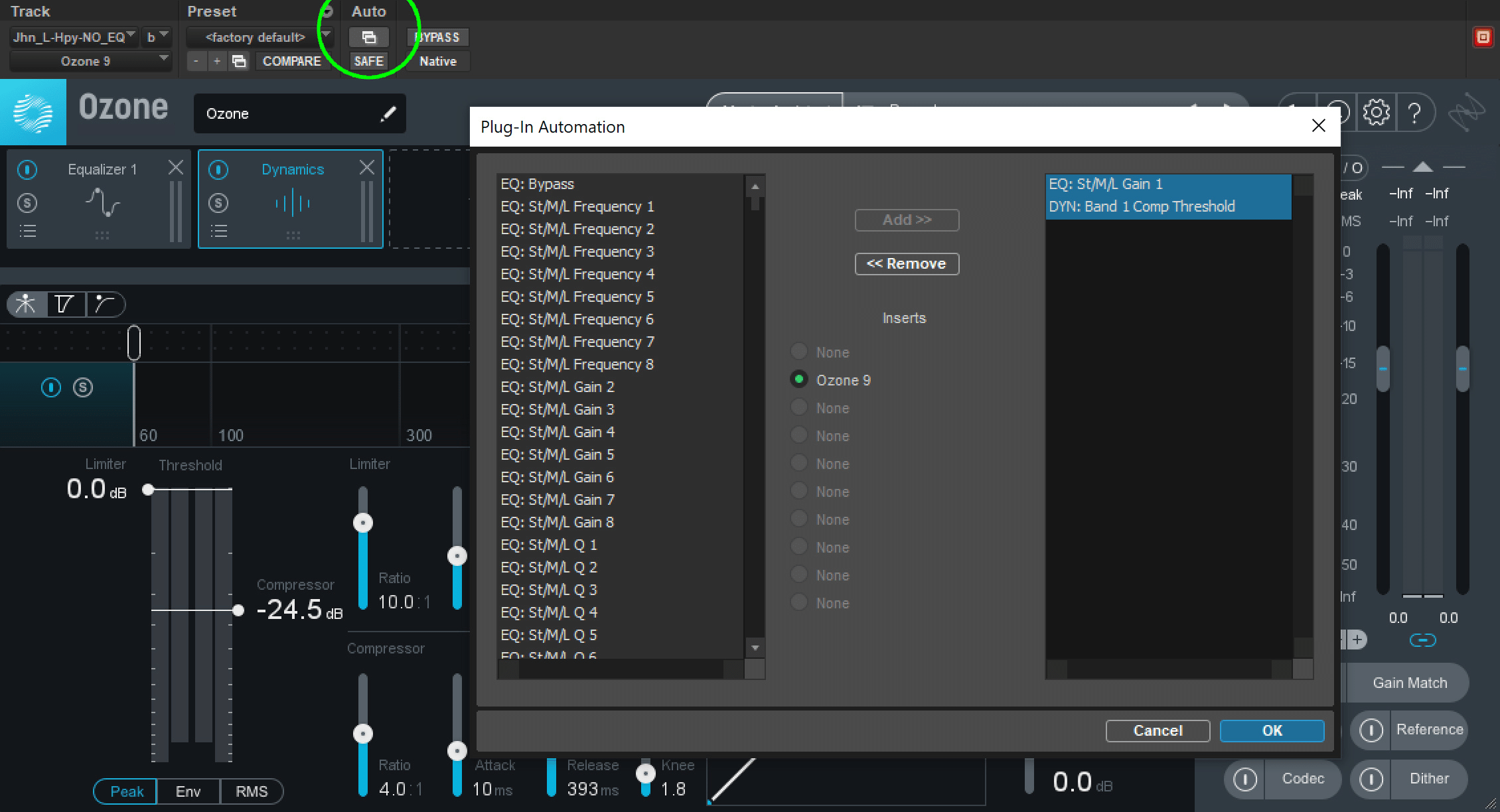Toggle Dynamics module power
Screen dimensions: 1500x812
[218, 170]
